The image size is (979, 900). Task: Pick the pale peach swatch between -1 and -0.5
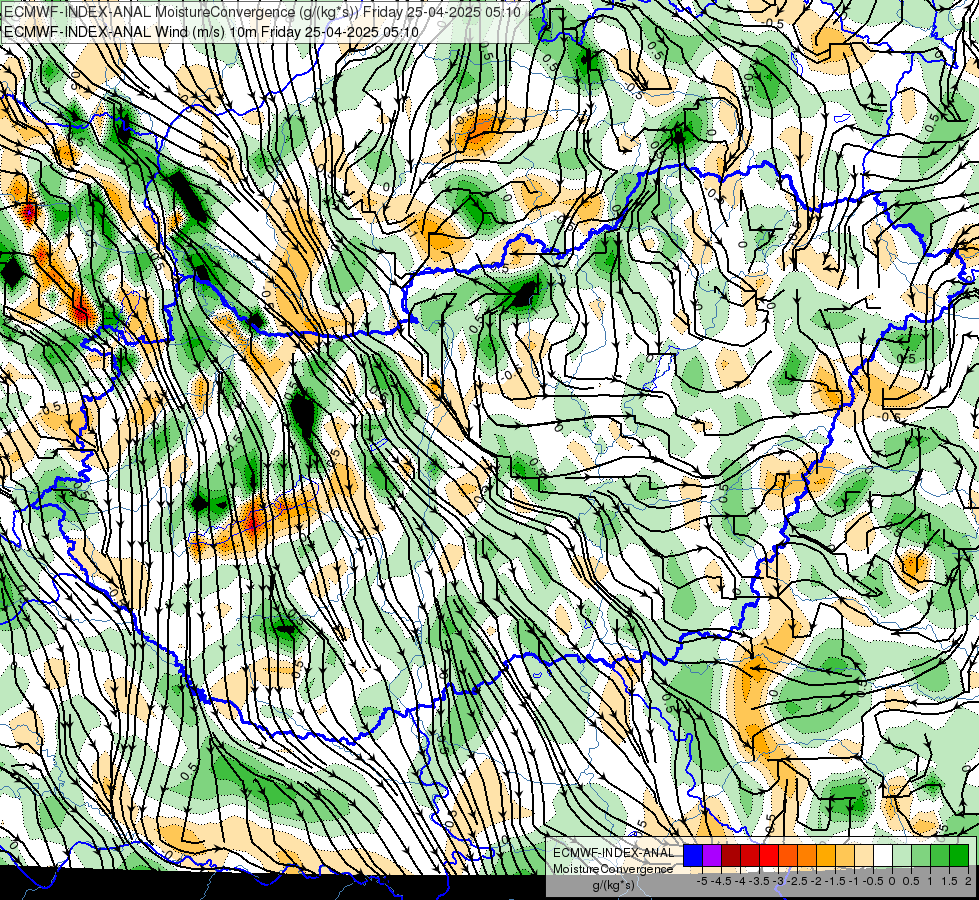coord(864,856)
